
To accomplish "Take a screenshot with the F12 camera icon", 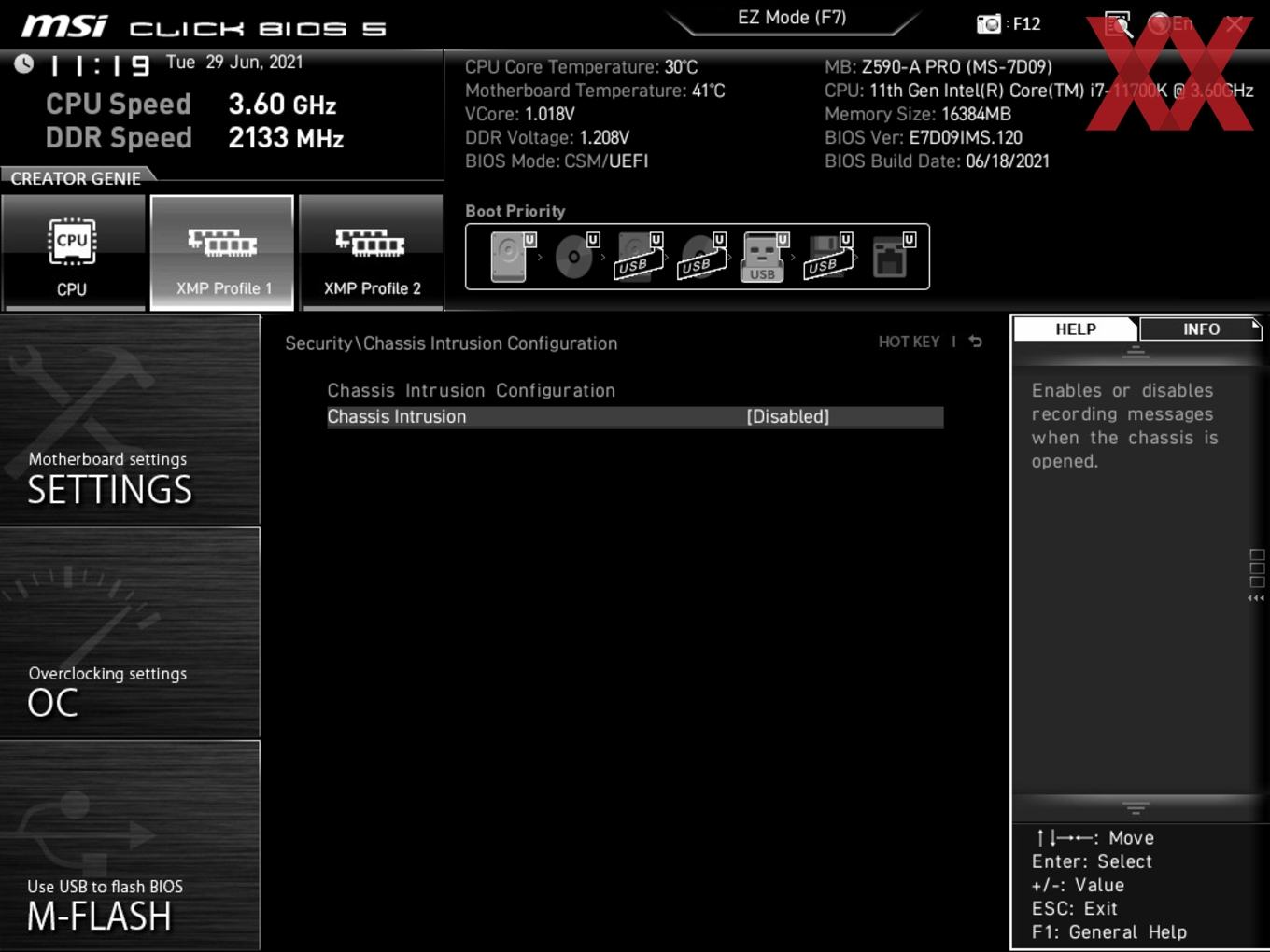I will tap(988, 24).
